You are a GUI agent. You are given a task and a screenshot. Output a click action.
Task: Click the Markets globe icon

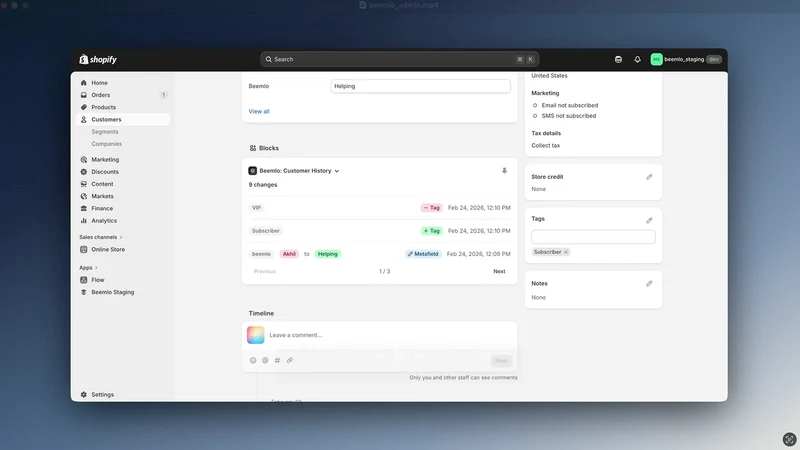(84, 196)
